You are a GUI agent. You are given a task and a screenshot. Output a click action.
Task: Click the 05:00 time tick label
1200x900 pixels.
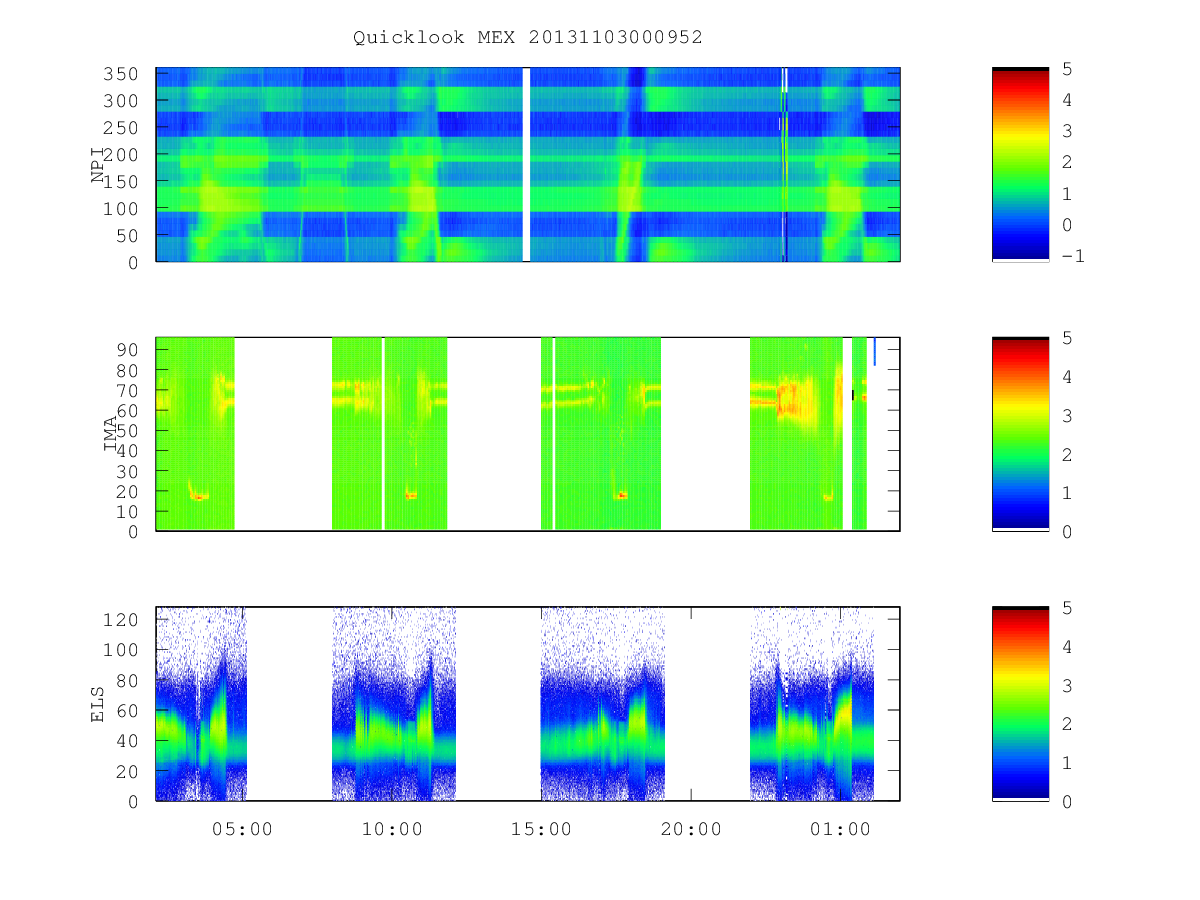click(243, 827)
